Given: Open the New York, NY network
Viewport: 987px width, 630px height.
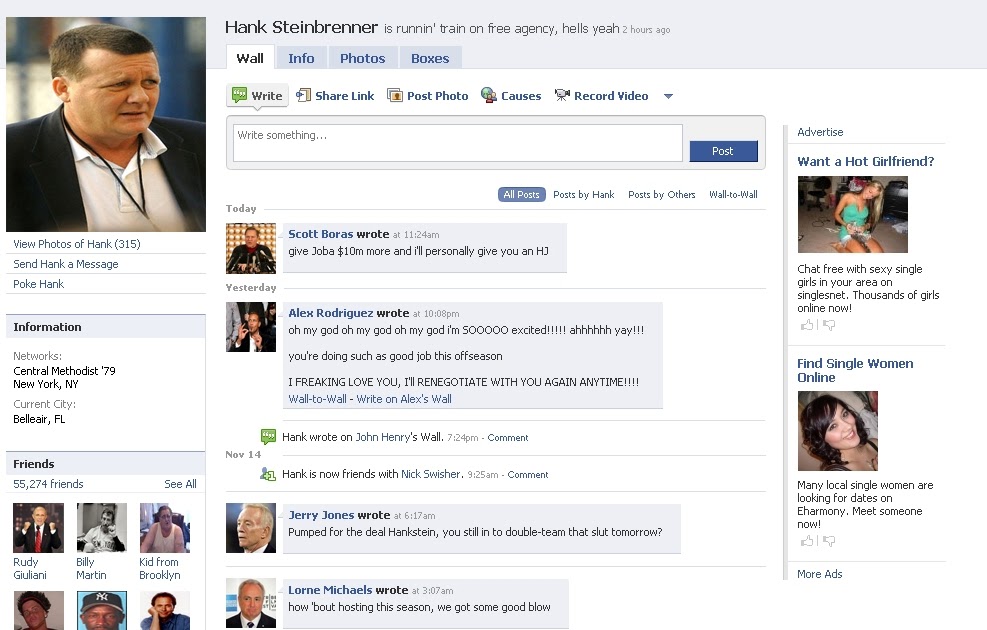Looking at the screenshot, I should (x=46, y=384).
